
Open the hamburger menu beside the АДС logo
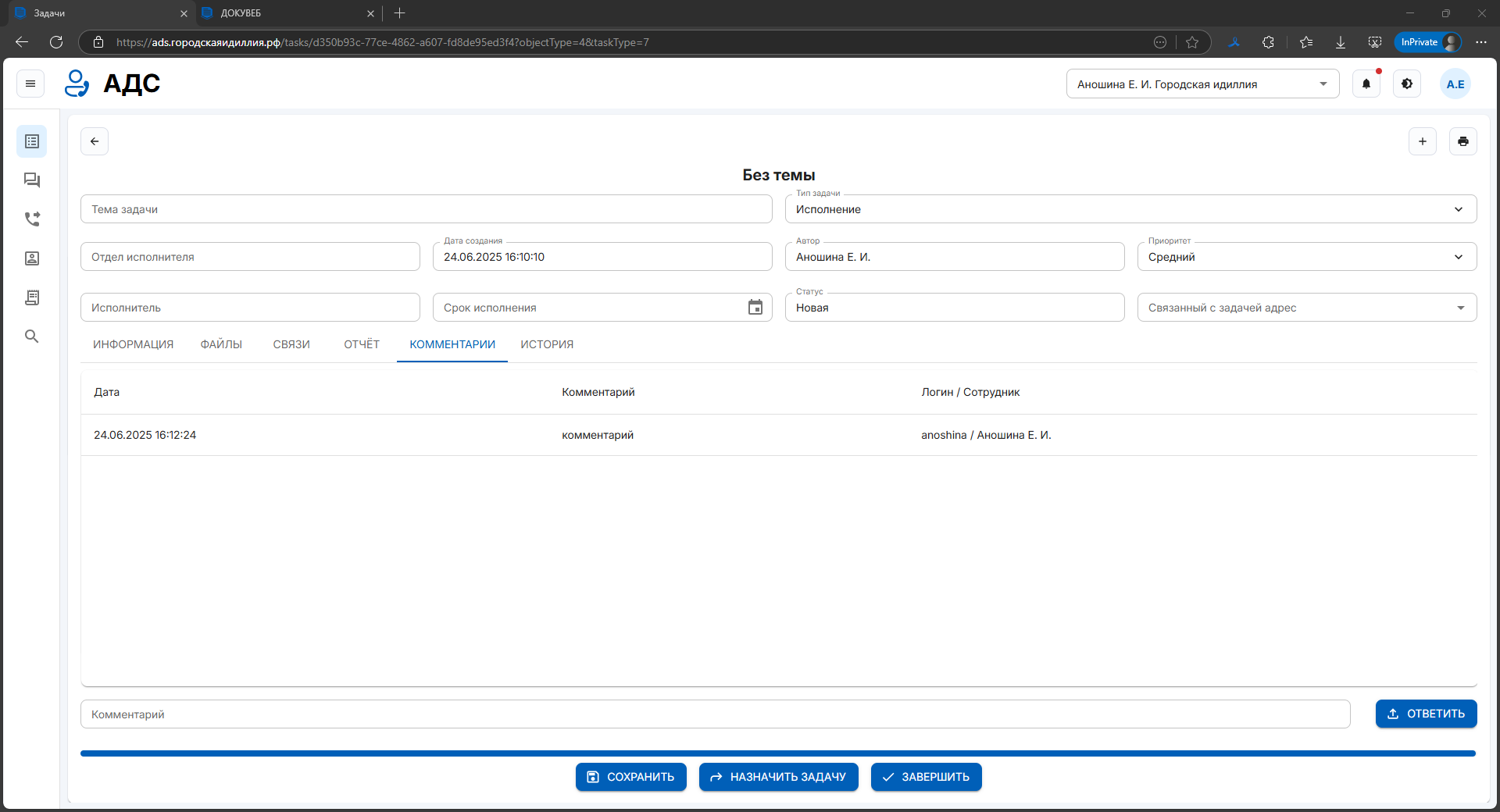(30, 84)
